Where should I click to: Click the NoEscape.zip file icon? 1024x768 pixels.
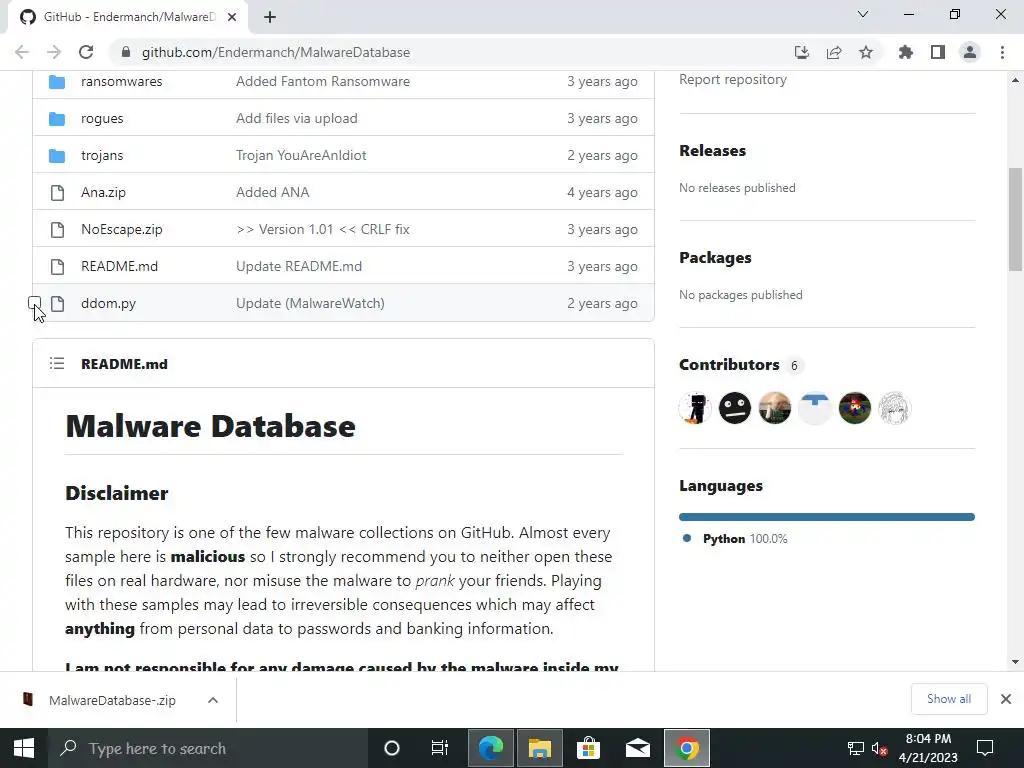tap(57, 230)
